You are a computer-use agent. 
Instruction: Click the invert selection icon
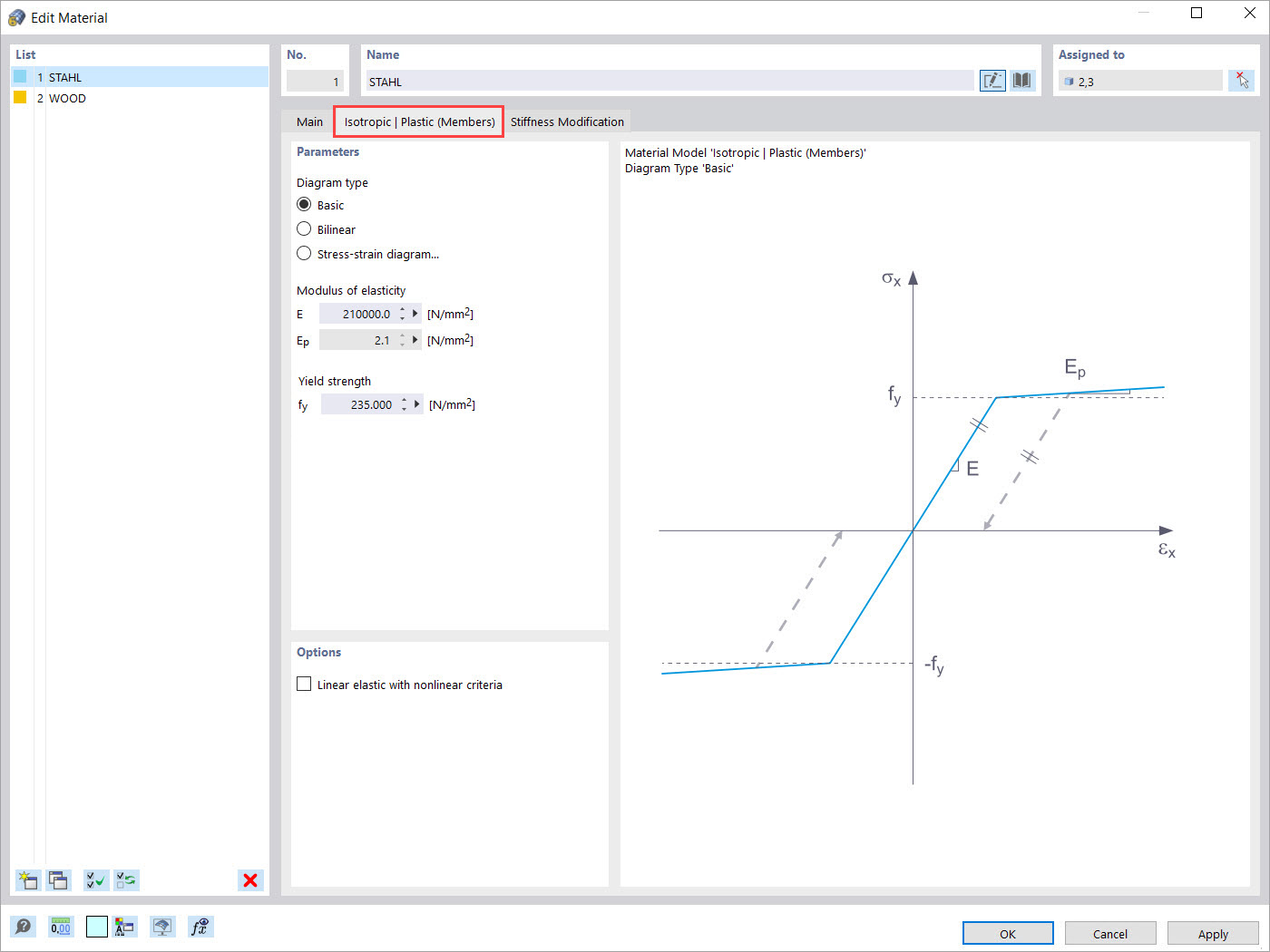(x=126, y=879)
